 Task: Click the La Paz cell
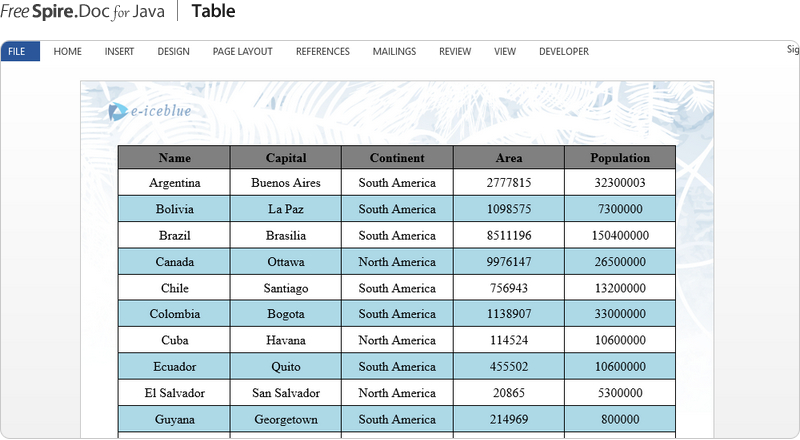click(286, 209)
